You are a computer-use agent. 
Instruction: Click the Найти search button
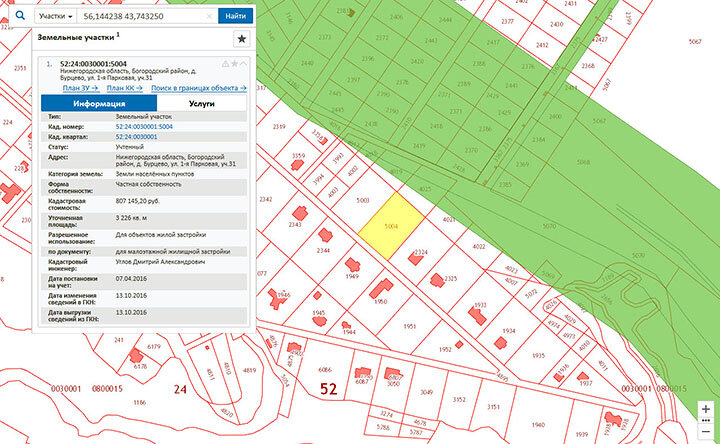(236, 16)
